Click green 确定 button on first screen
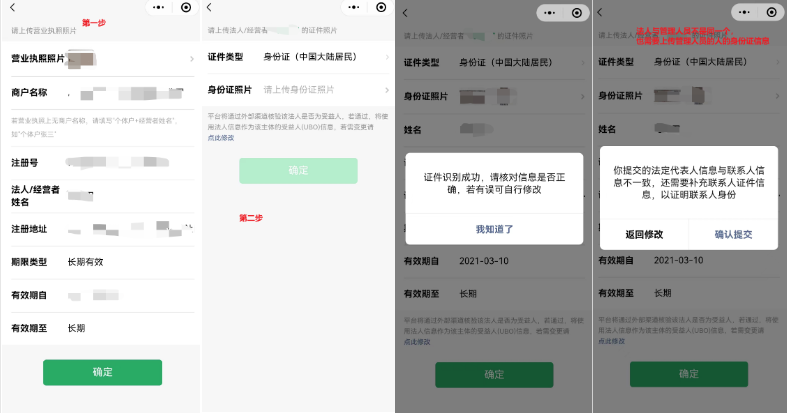The height and width of the screenshot is (413, 787). point(102,372)
